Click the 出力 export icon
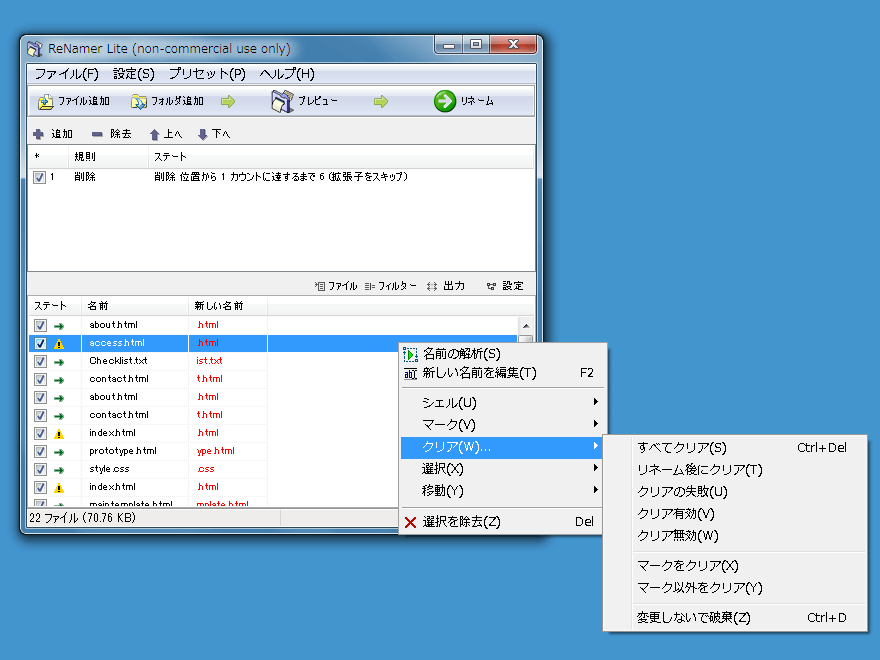 pyautogui.click(x=432, y=286)
